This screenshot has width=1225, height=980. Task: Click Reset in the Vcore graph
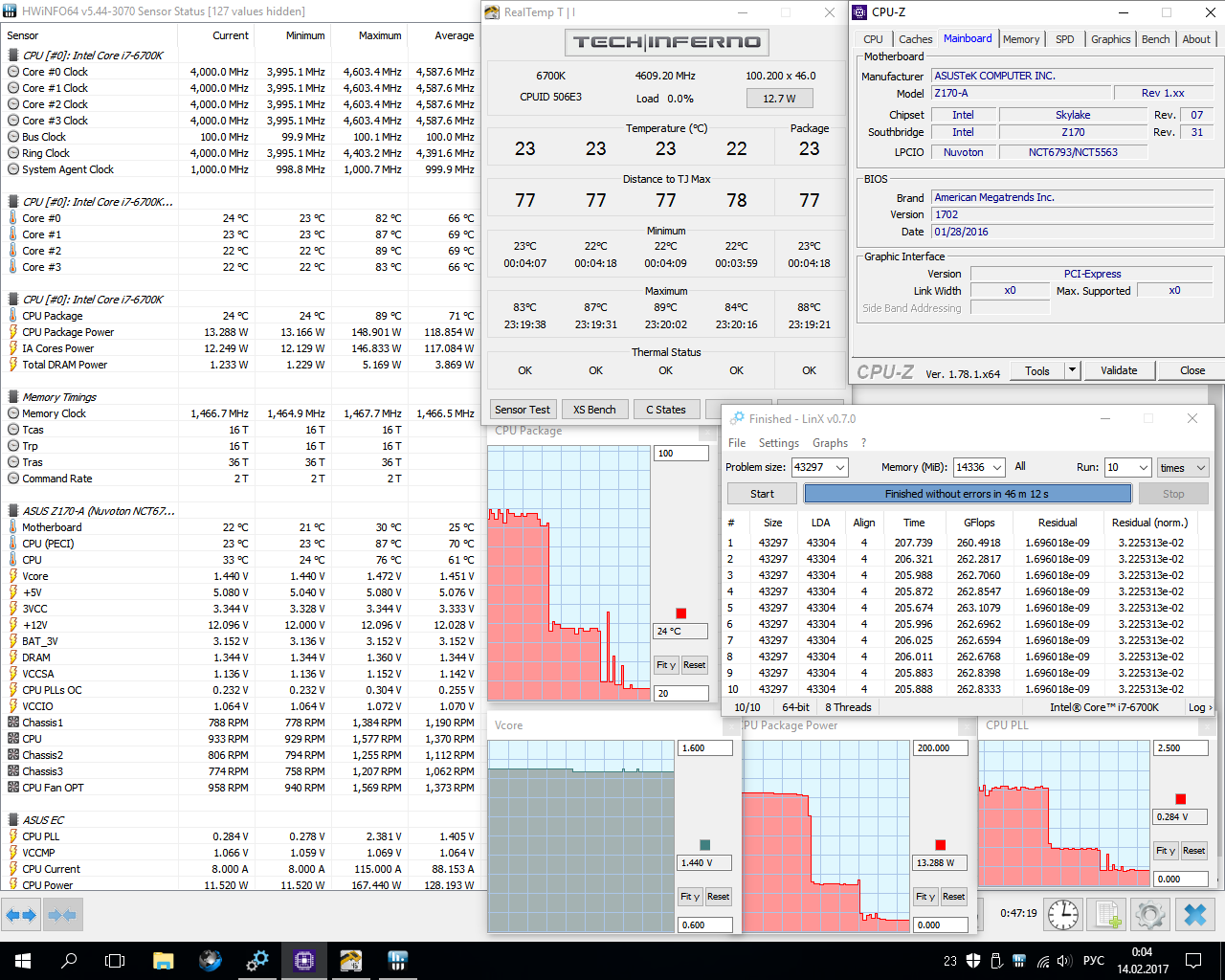point(718,897)
